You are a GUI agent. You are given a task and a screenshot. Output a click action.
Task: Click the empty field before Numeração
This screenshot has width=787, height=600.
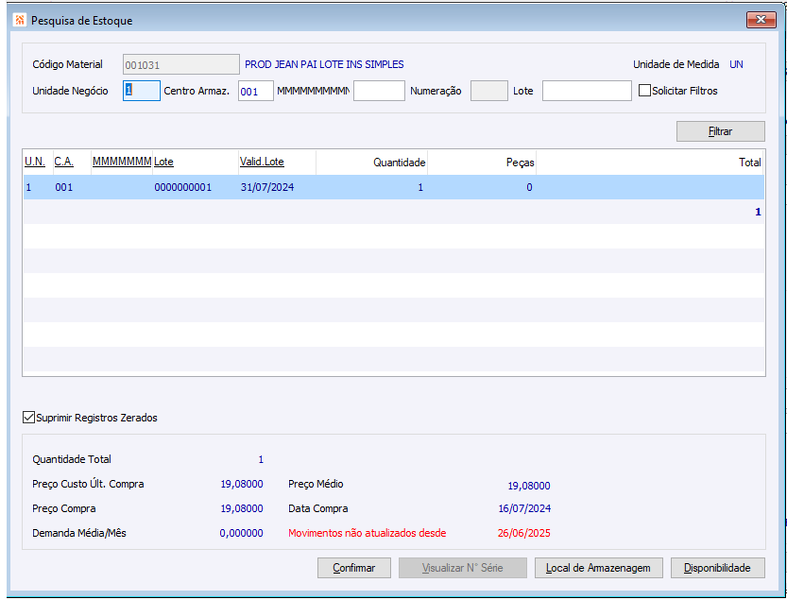(379, 91)
